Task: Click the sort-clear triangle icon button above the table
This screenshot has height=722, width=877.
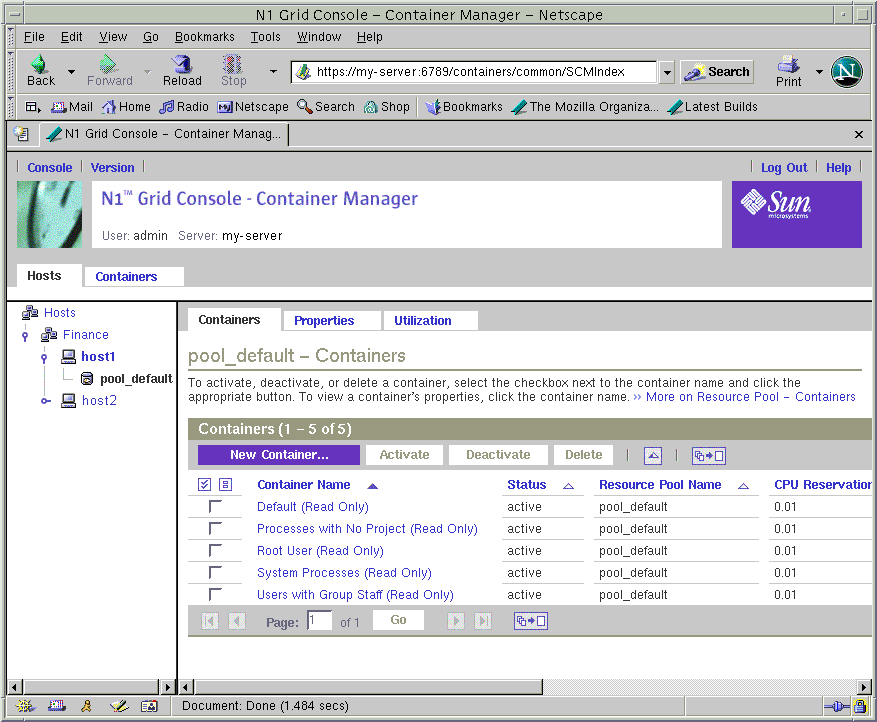Action: coord(652,456)
